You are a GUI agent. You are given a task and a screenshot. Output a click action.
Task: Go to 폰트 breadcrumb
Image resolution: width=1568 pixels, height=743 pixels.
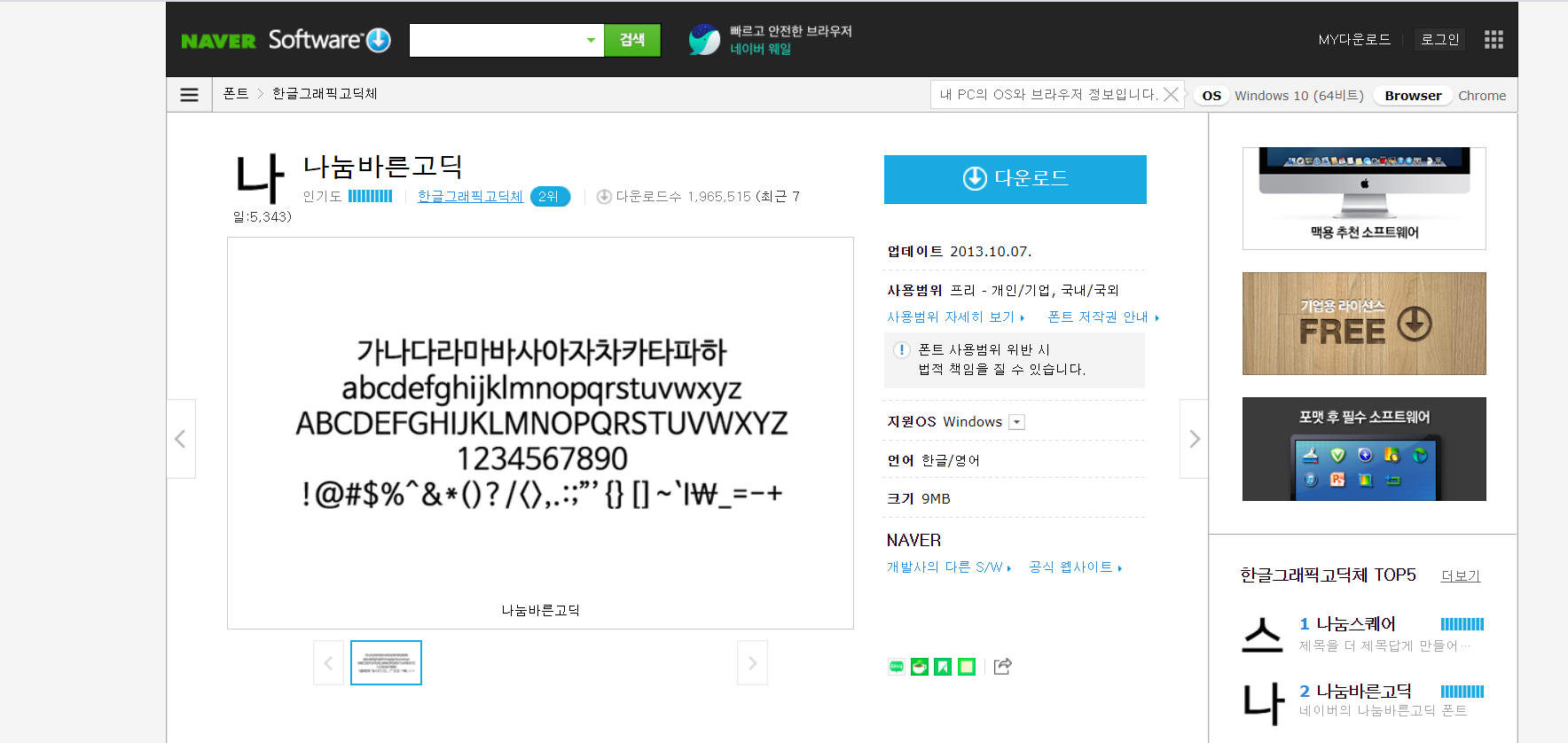point(236,93)
